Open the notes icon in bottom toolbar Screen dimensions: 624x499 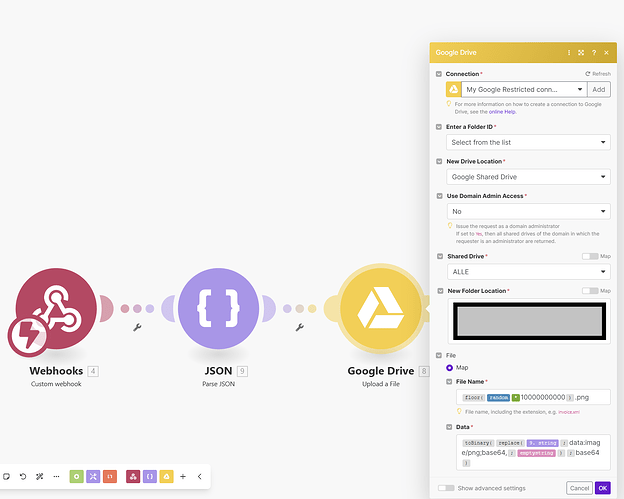coord(6,476)
